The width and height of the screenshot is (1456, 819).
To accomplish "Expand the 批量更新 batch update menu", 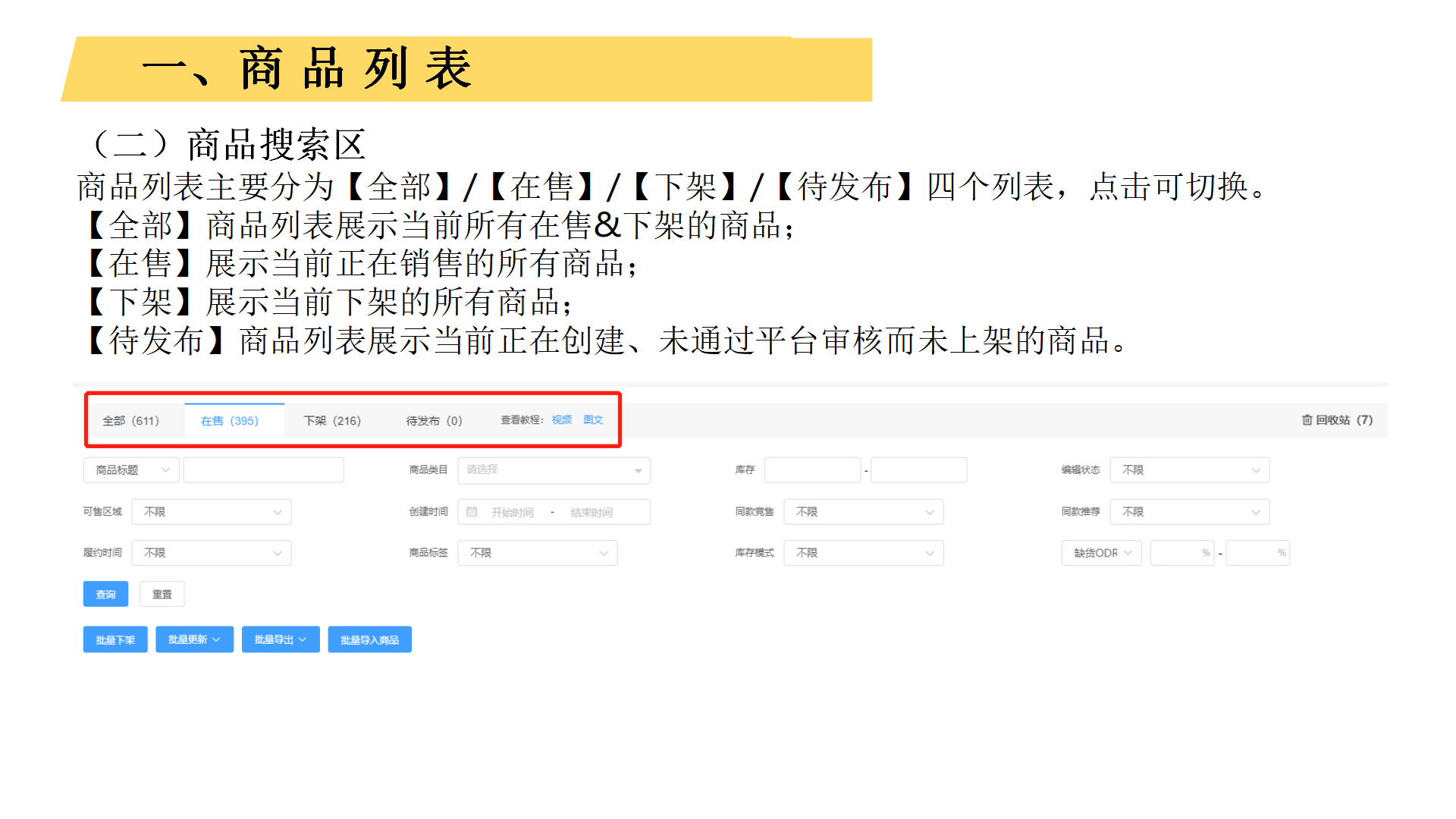I will click(194, 639).
